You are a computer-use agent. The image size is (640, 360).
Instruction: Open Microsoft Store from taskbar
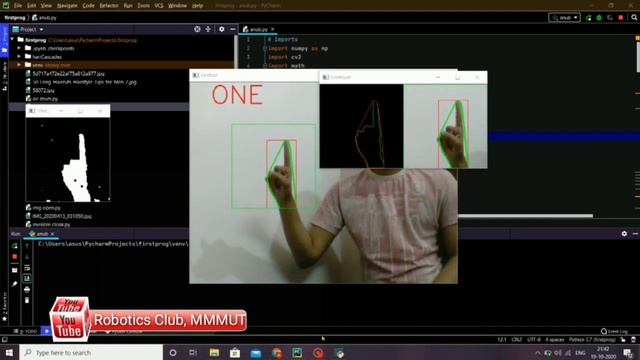tap(235, 353)
